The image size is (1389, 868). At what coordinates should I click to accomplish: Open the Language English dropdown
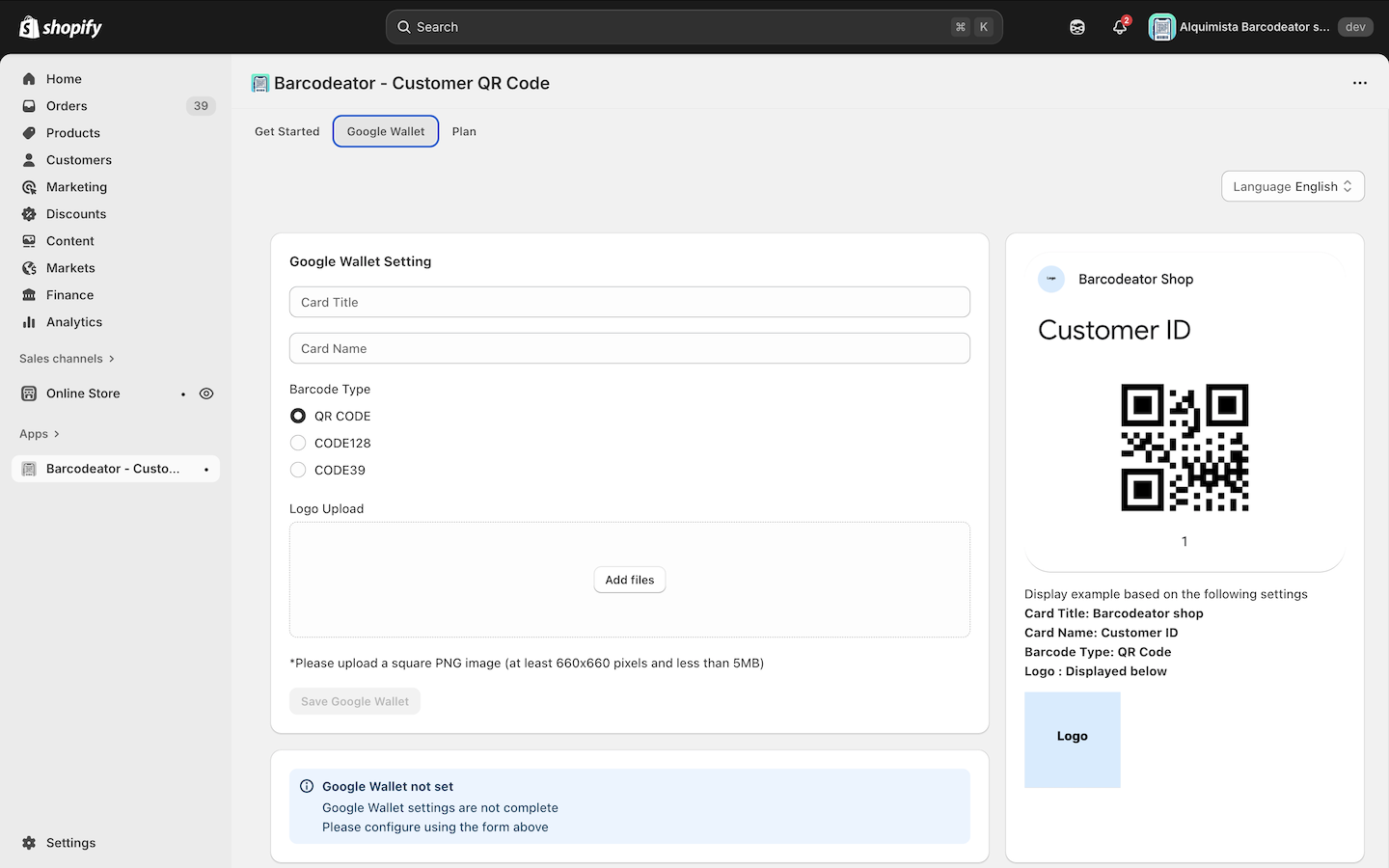click(1293, 186)
